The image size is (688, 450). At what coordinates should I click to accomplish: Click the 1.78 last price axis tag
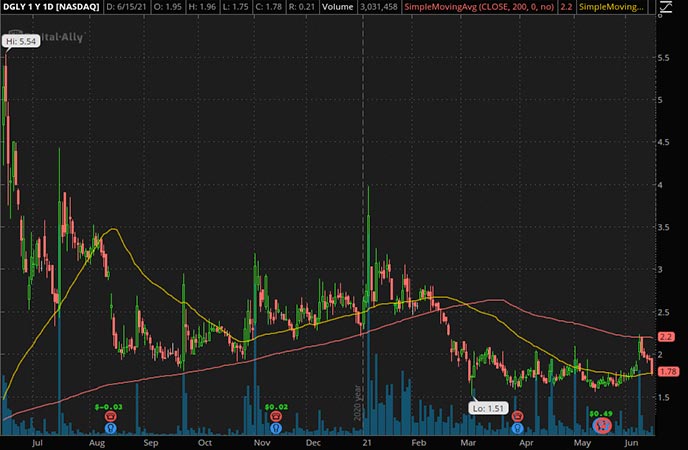(x=668, y=371)
